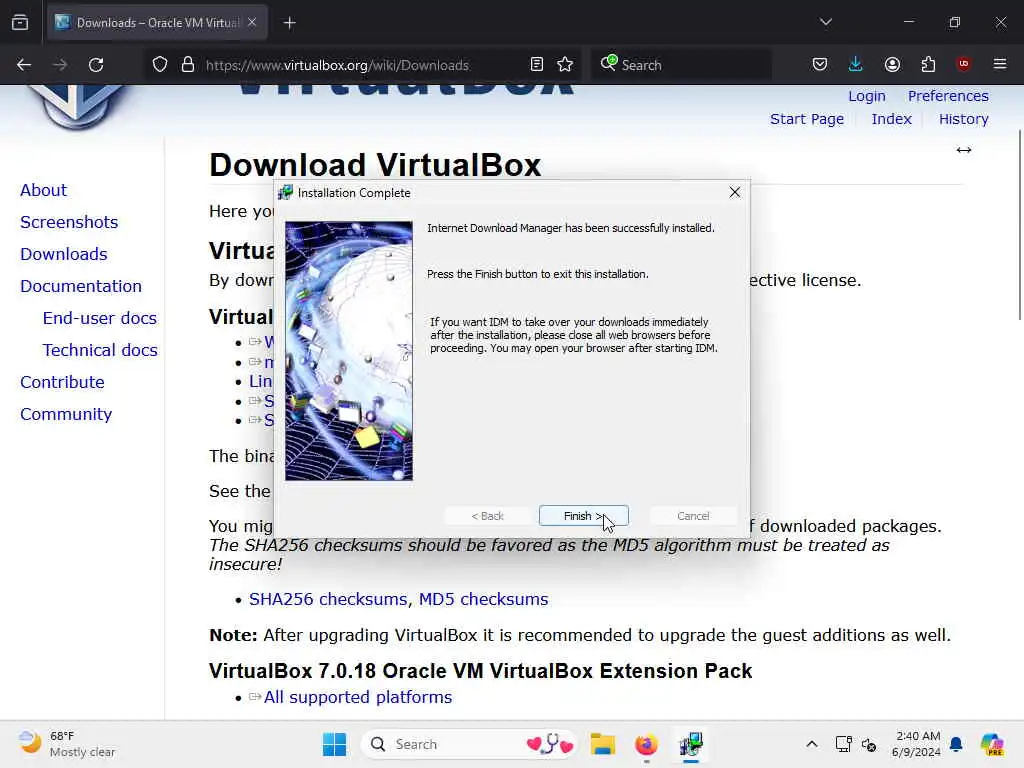Click the Firefox Search box
Screen dimensions: 1024x768
click(681, 65)
